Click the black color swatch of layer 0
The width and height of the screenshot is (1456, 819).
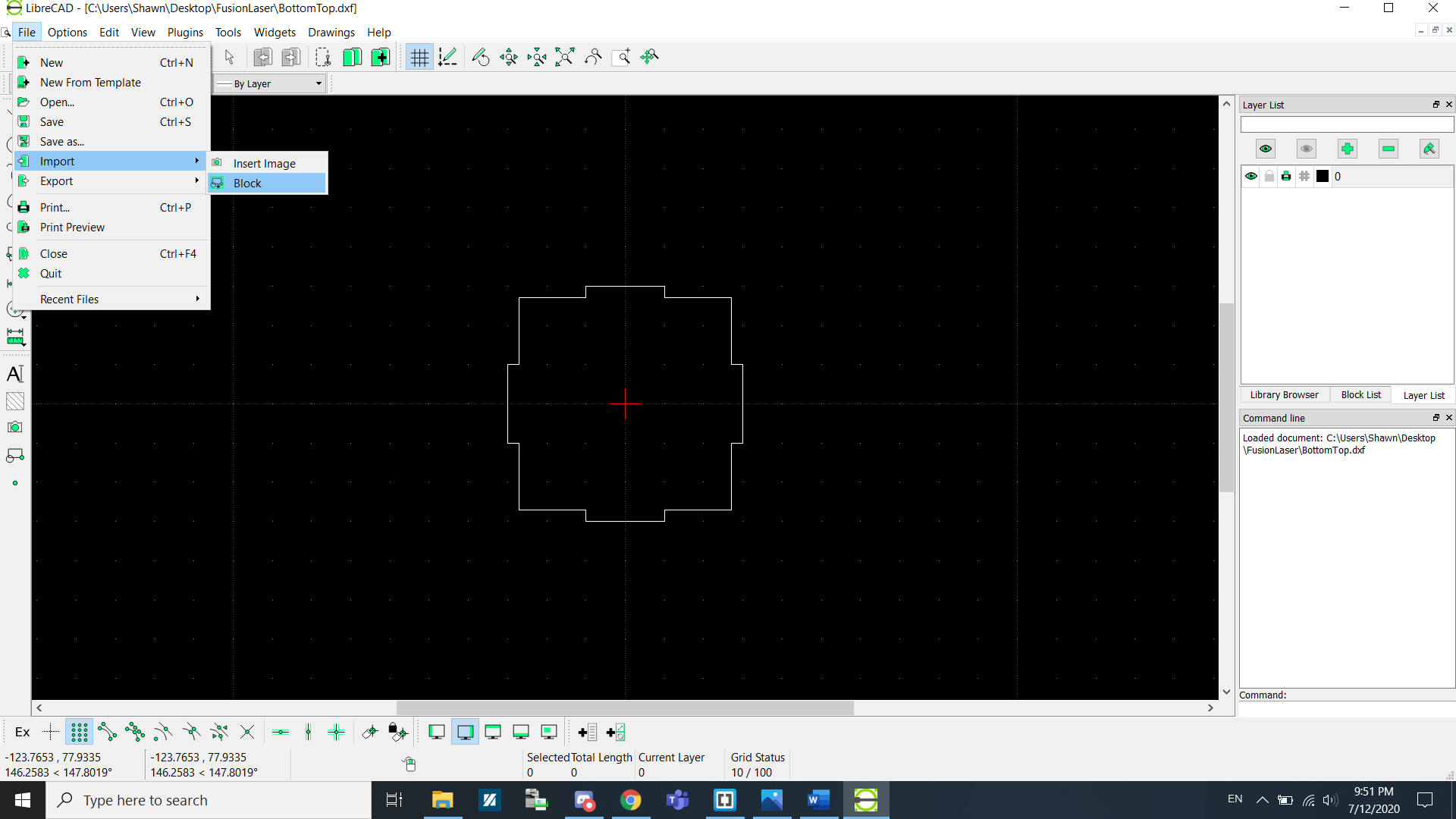click(x=1323, y=176)
